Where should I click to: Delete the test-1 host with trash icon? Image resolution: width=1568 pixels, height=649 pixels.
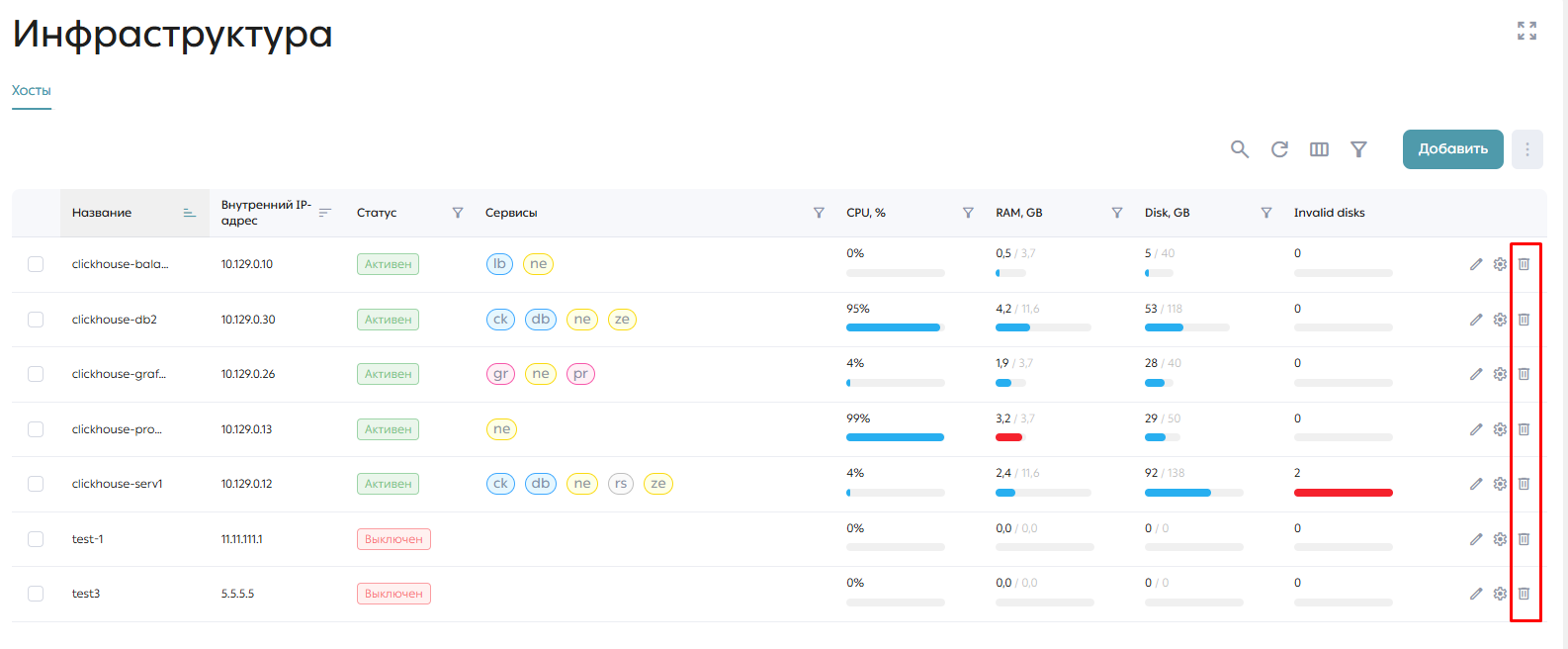[x=1524, y=539]
